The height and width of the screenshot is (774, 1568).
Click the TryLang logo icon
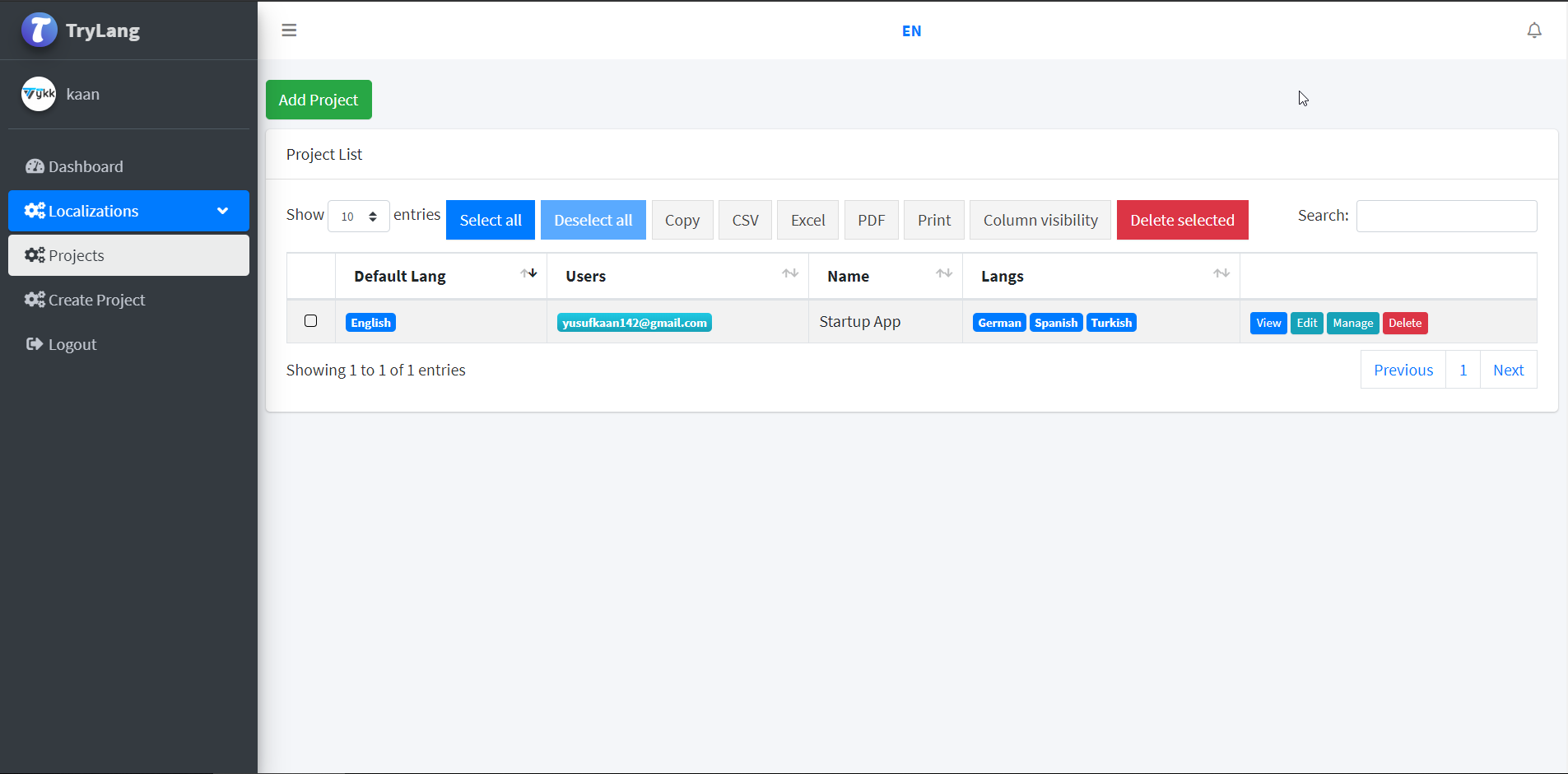39,30
